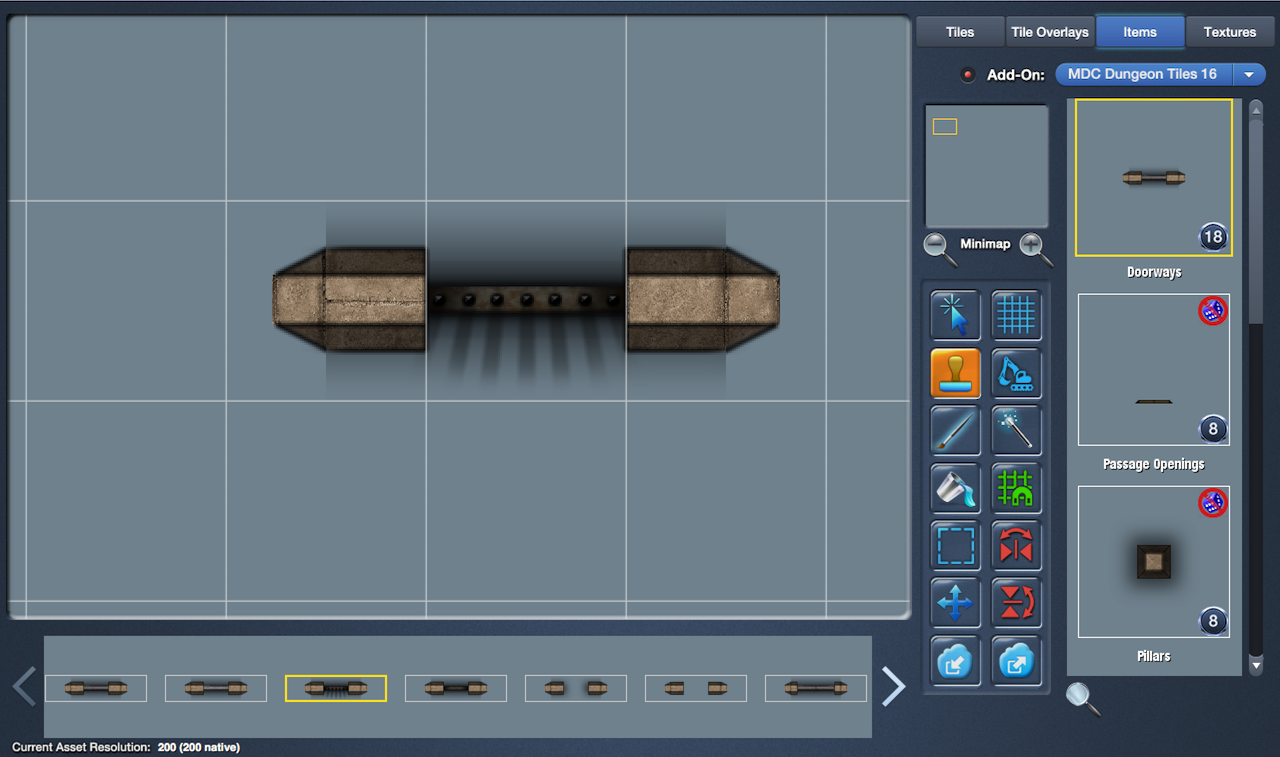1280x757 pixels.
Task: Select the fifth doorway variant with open gap
Action: click(576, 688)
